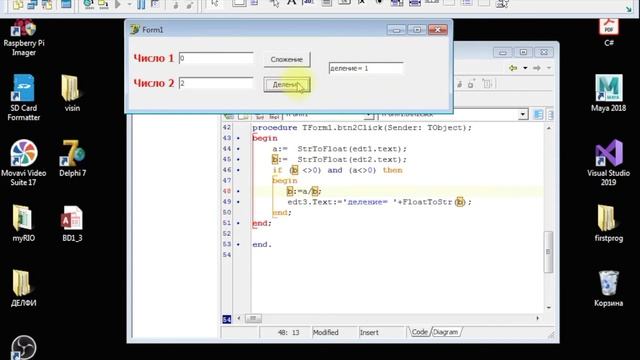Open the BD1_3 Access database file
The image size is (640, 360).
tap(72, 223)
